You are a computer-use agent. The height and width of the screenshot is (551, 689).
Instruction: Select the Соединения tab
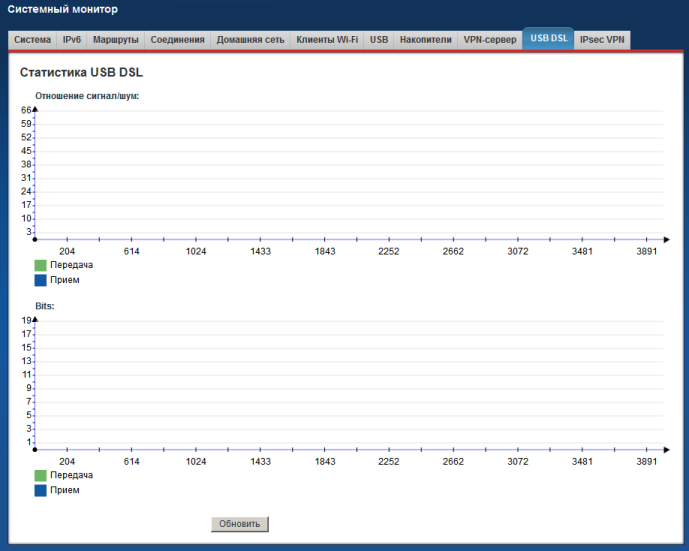point(177,40)
